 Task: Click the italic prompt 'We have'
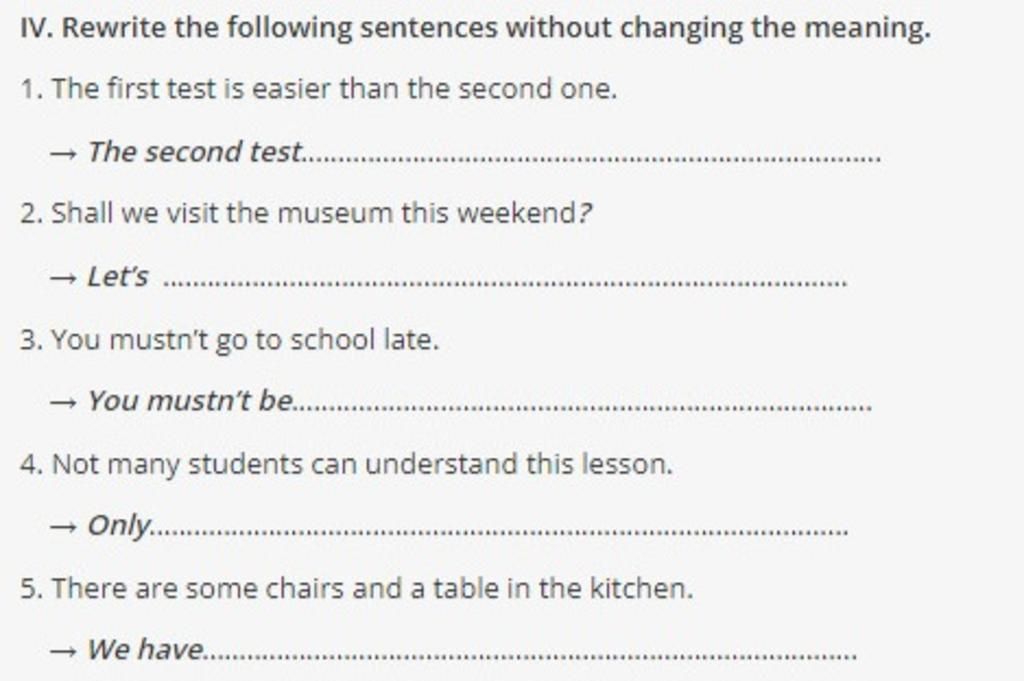[x=146, y=649]
